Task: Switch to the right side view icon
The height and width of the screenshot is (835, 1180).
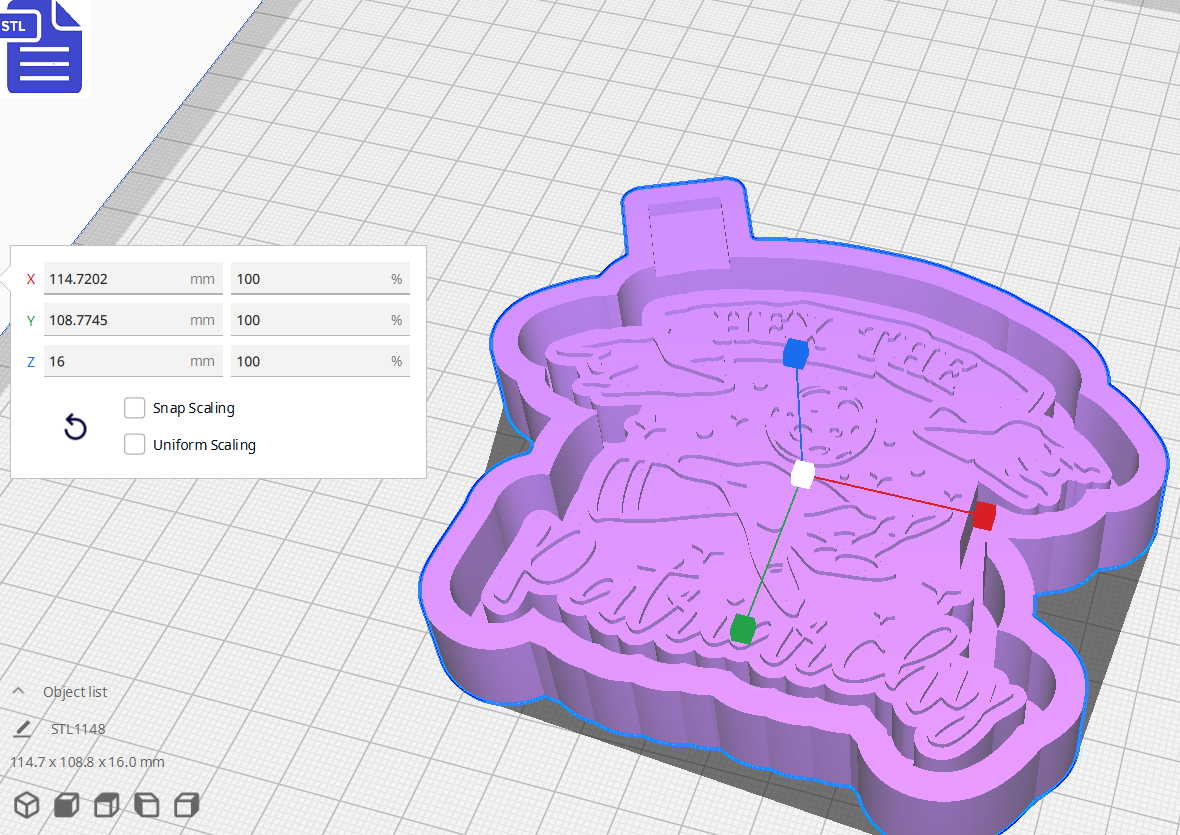Action: [x=186, y=804]
